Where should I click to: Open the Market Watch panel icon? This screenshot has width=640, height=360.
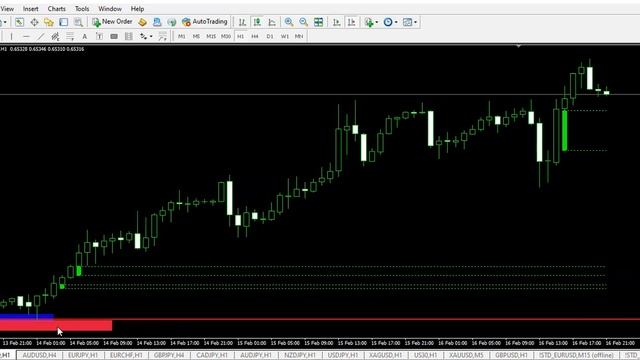pyautogui.click(x=19, y=22)
